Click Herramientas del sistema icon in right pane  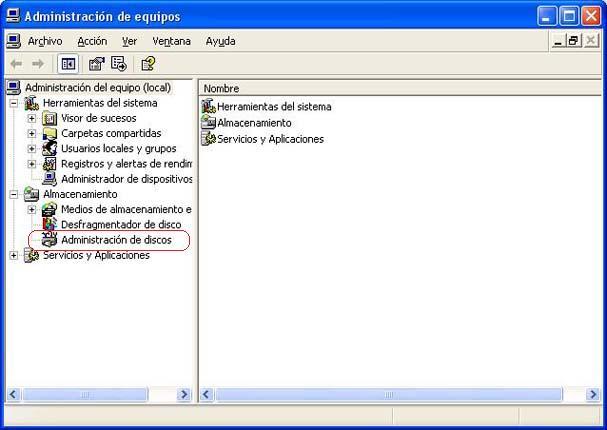(x=209, y=106)
